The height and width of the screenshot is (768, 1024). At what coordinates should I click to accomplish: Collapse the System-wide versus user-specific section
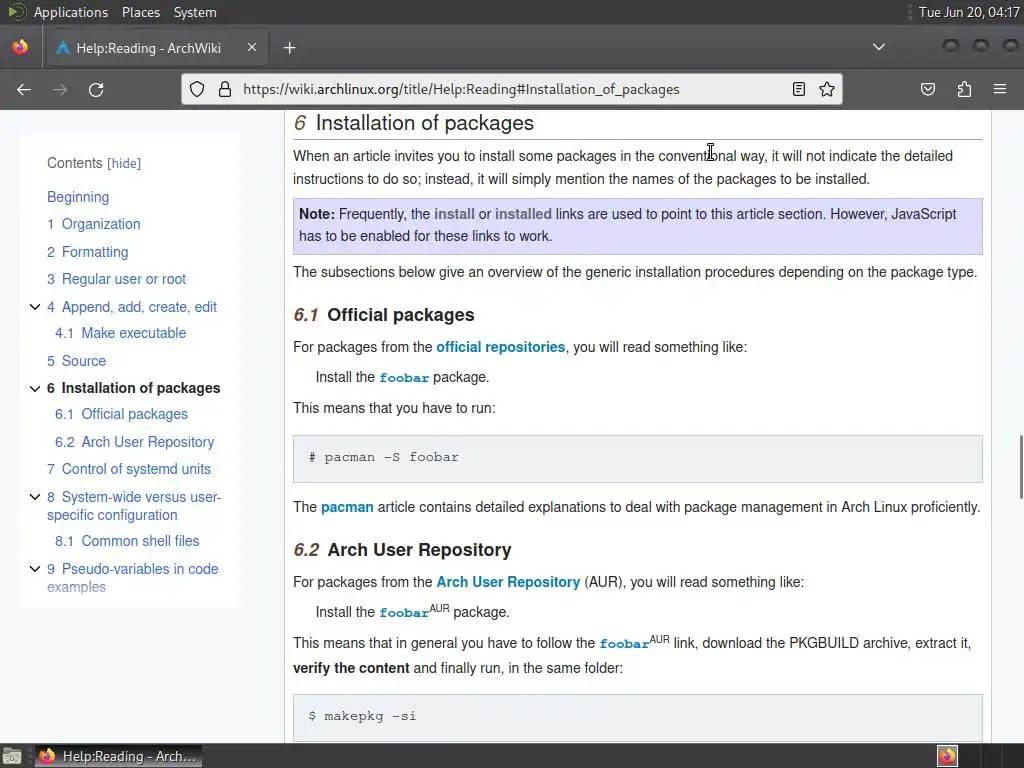tap(35, 497)
